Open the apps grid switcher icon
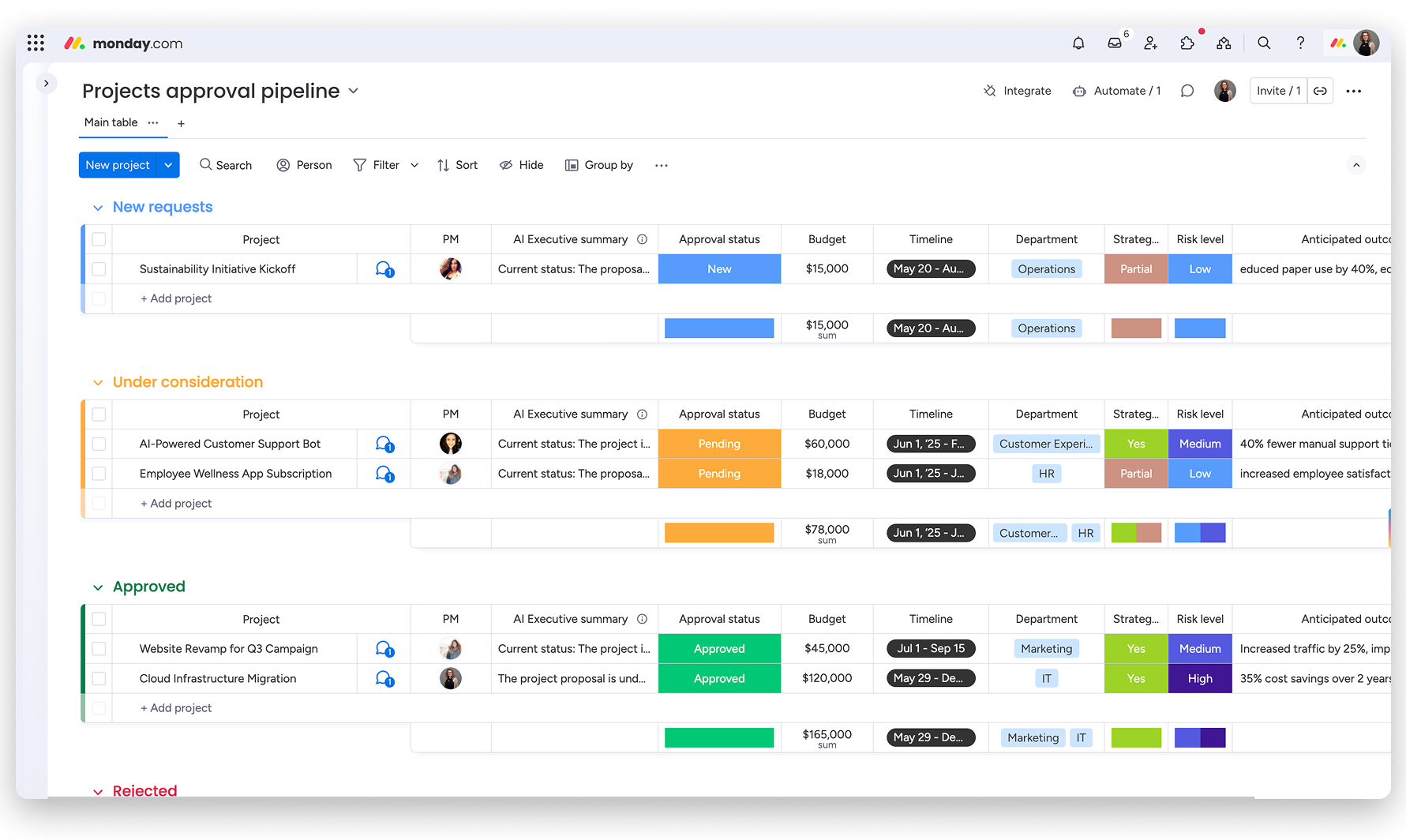Screen dimensions: 1406x840 coord(36,43)
